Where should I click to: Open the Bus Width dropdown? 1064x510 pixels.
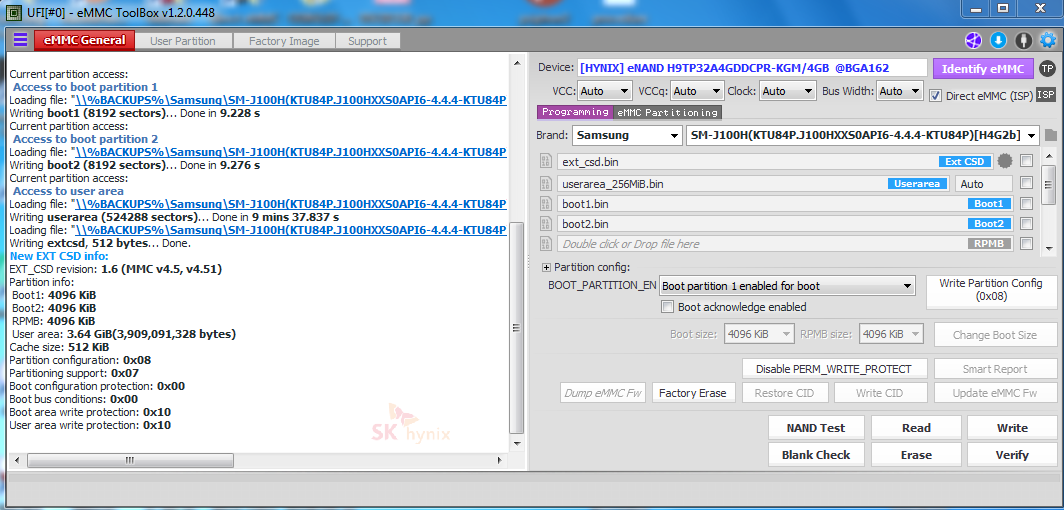(900, 91)
